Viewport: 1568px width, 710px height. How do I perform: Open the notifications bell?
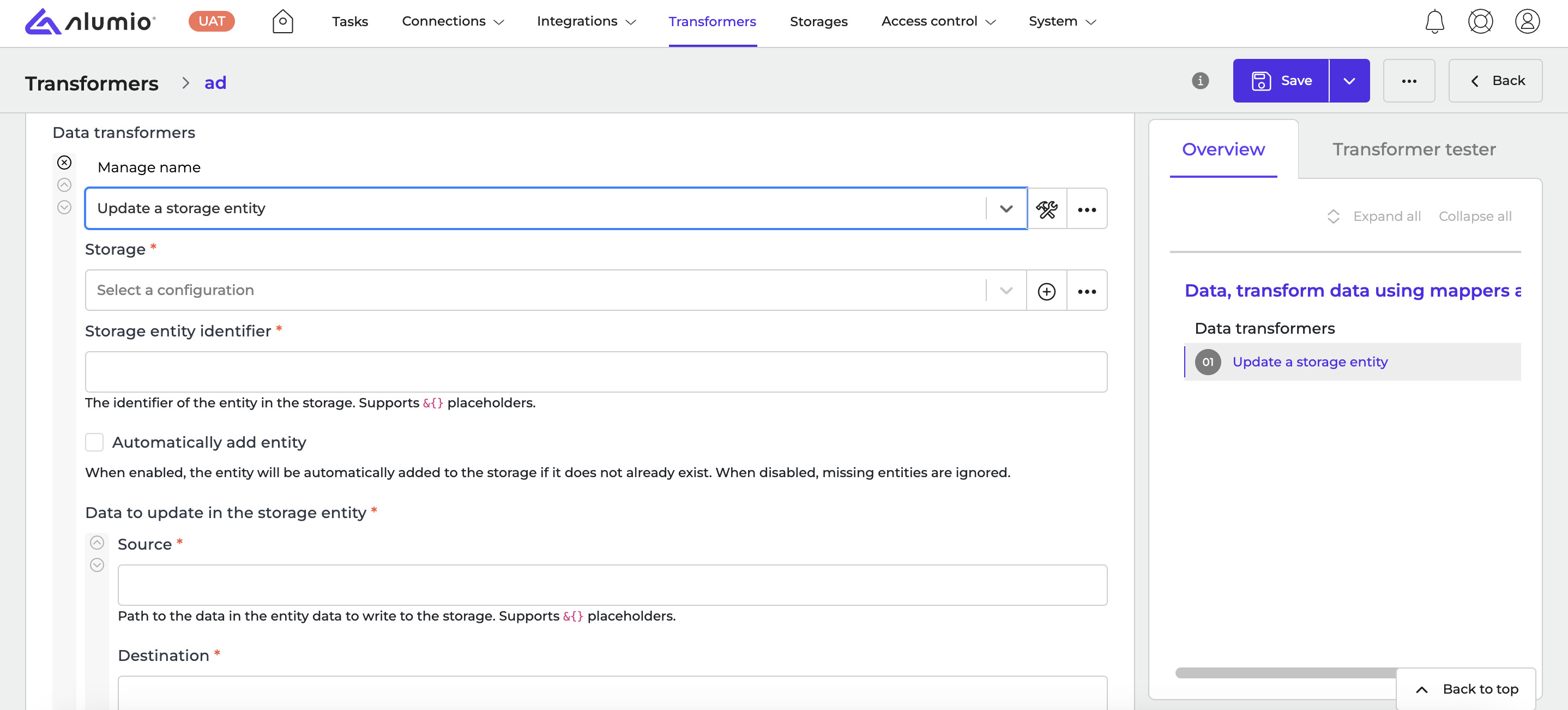1434,21
